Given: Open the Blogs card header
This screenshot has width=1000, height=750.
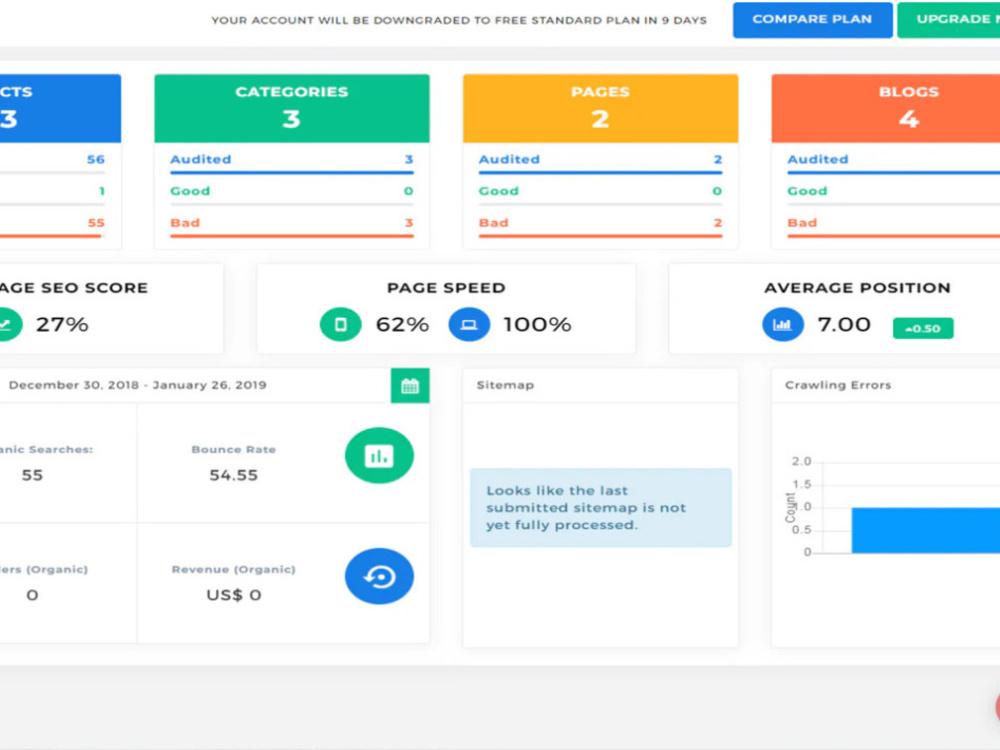Looking at the screenshot, I should [x=886, y=108].
